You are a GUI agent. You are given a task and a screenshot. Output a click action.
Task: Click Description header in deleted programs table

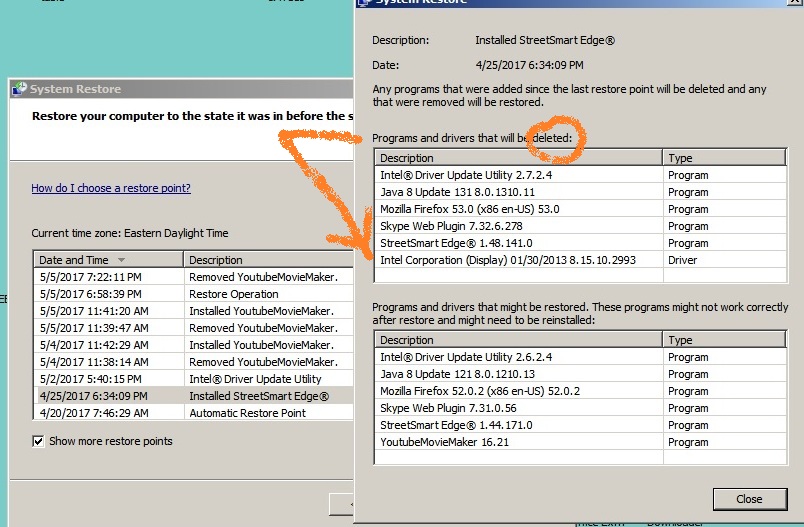(x=518, y=158)
